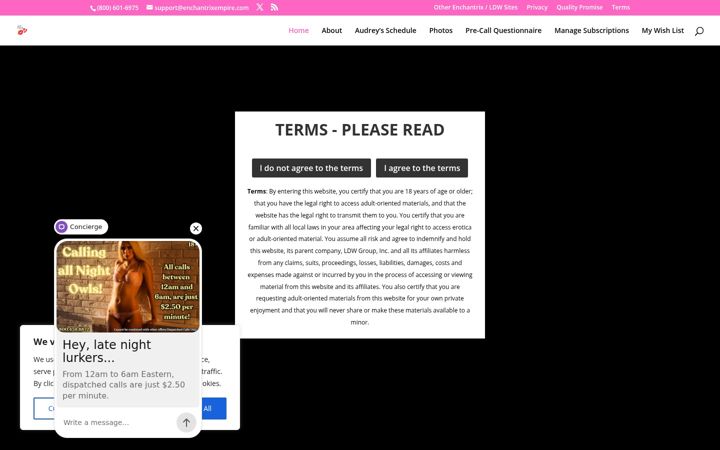
Task: Click the 'Write a message...' chat field
Action: click(117, 422)
